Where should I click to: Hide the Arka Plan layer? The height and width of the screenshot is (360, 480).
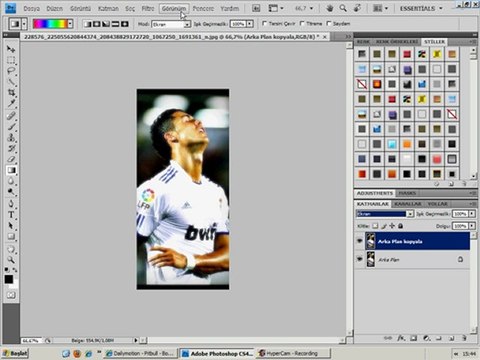click(359, 259)
